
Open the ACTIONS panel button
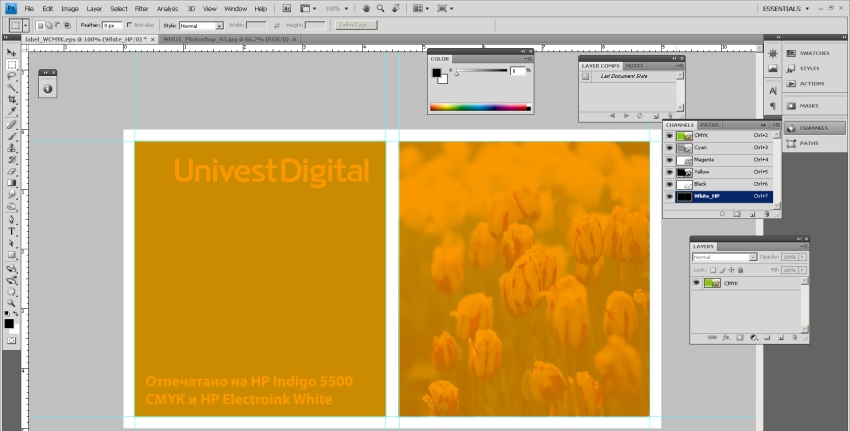pos(815,83)
